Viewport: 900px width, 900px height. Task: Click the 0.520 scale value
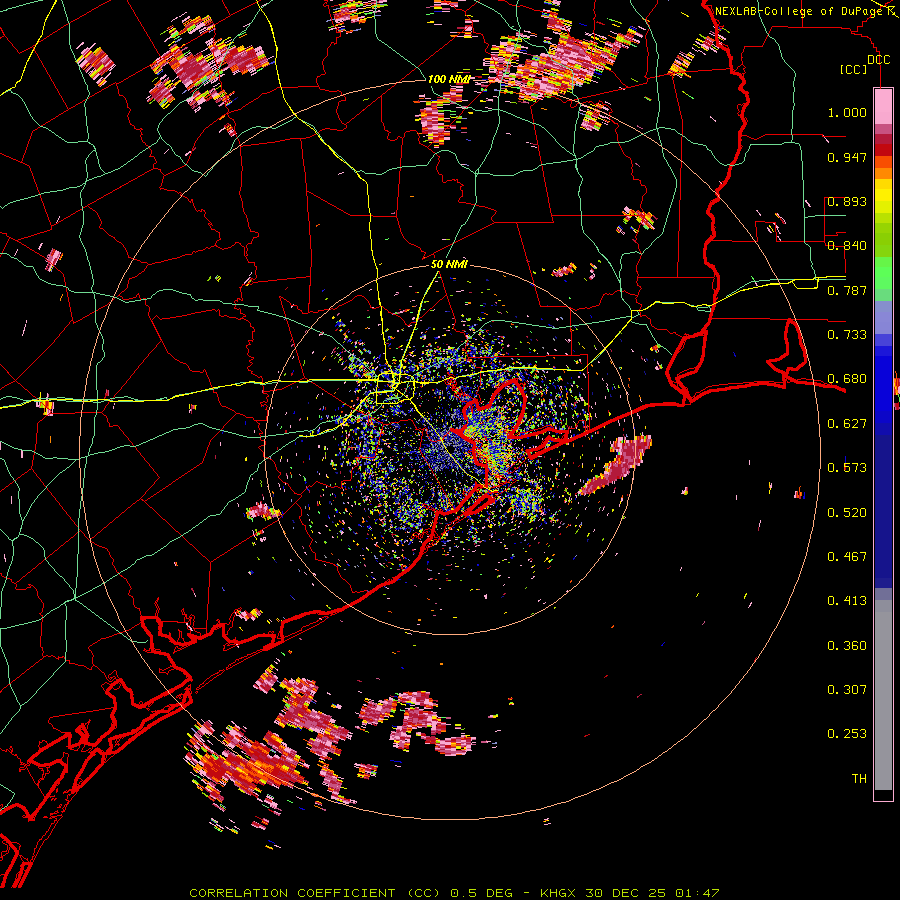coord(847,513)
